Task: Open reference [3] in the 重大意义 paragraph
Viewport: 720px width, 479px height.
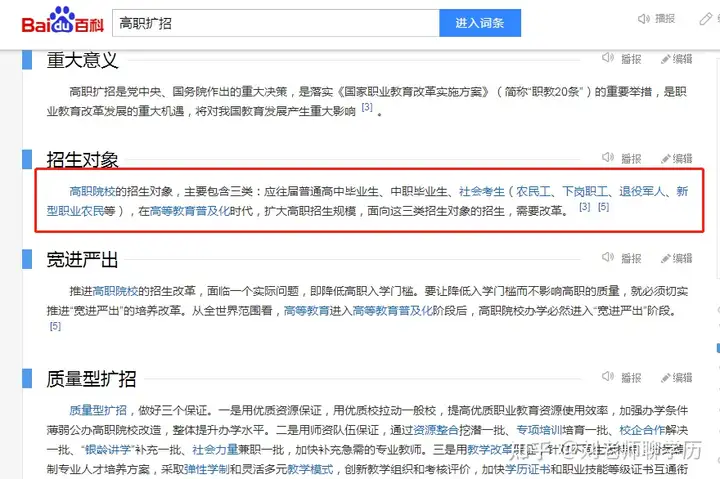Action: tap(367, 107)
